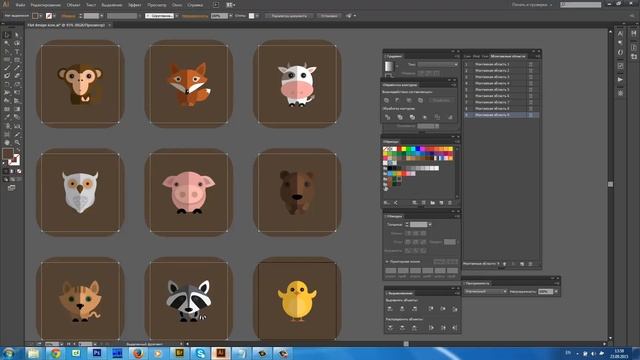Open stroke weight dropdown in Stroke panel

click(430, 224)
